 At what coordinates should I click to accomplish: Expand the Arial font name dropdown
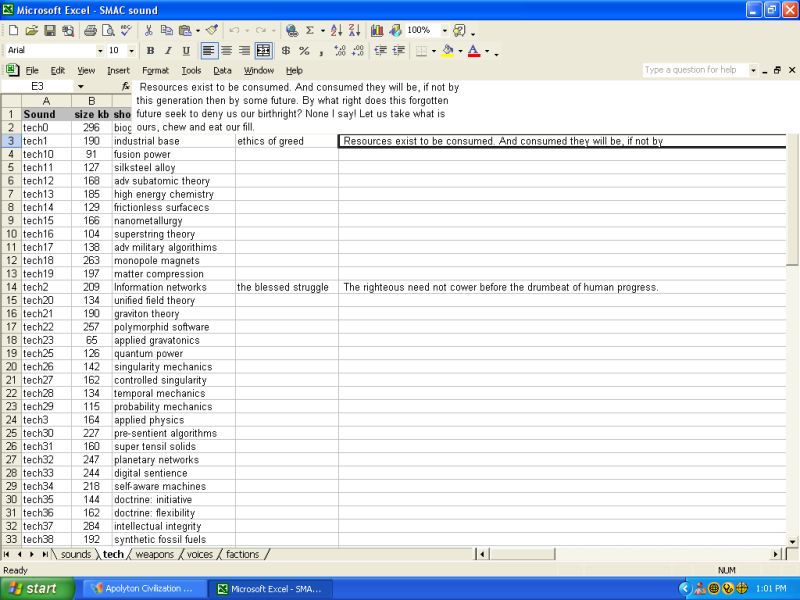pos(100,51)
